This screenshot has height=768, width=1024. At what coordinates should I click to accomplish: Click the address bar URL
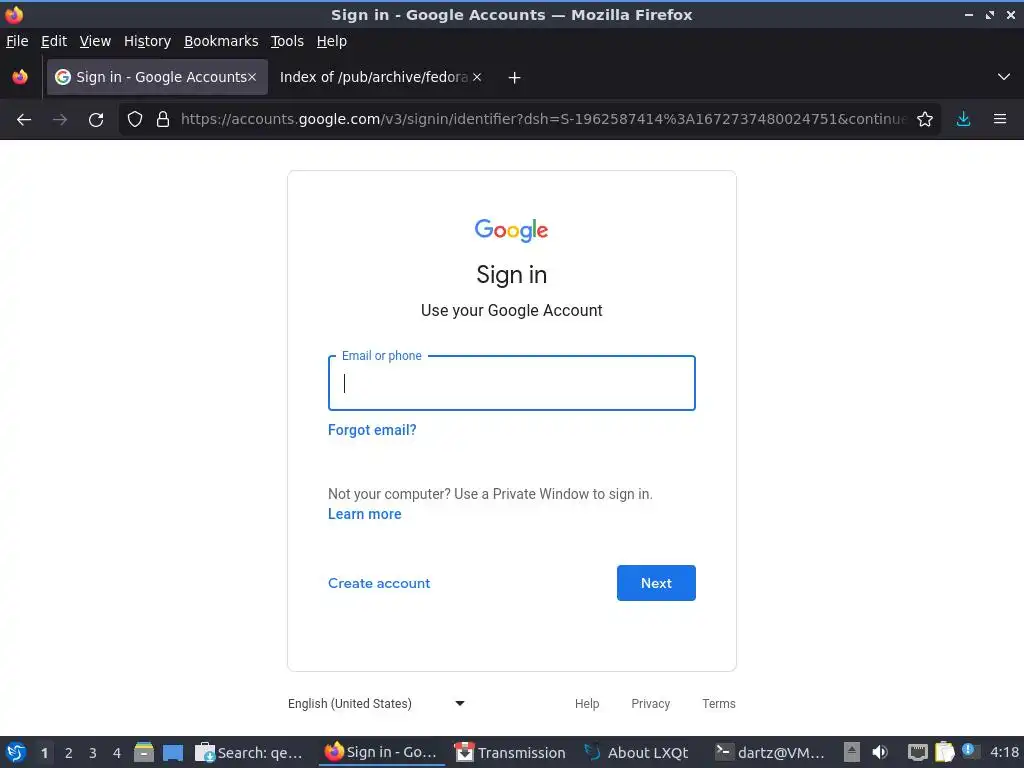point(543,120)
